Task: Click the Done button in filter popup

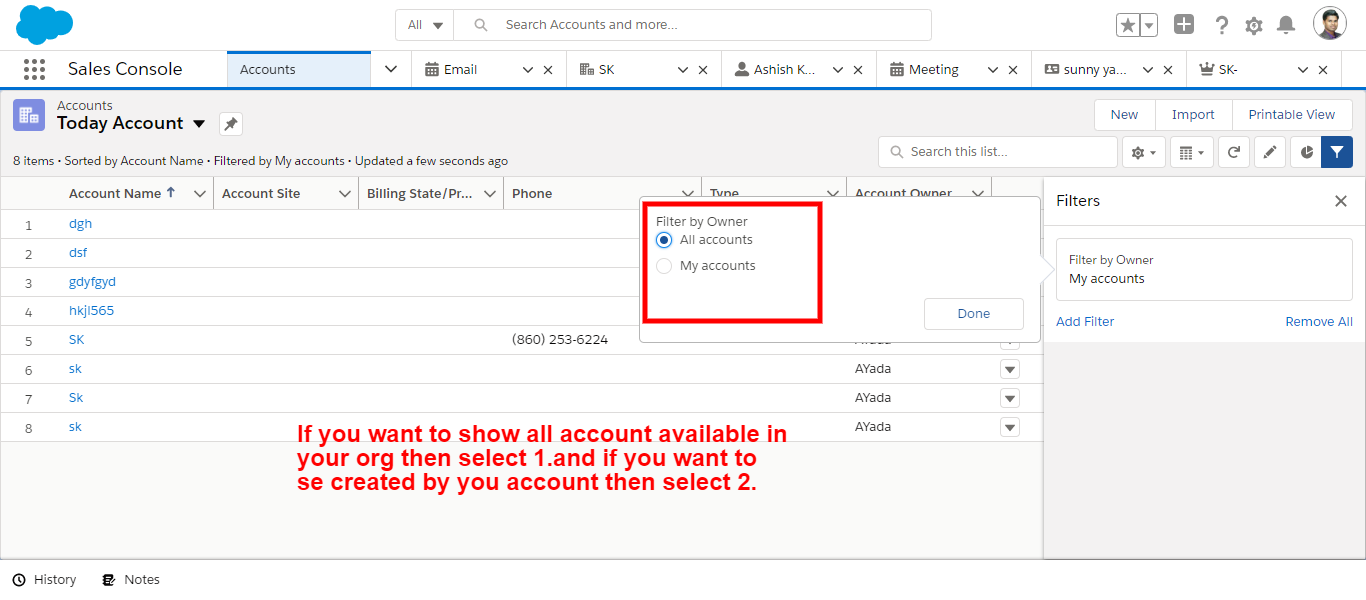Action: click(973, 314)
